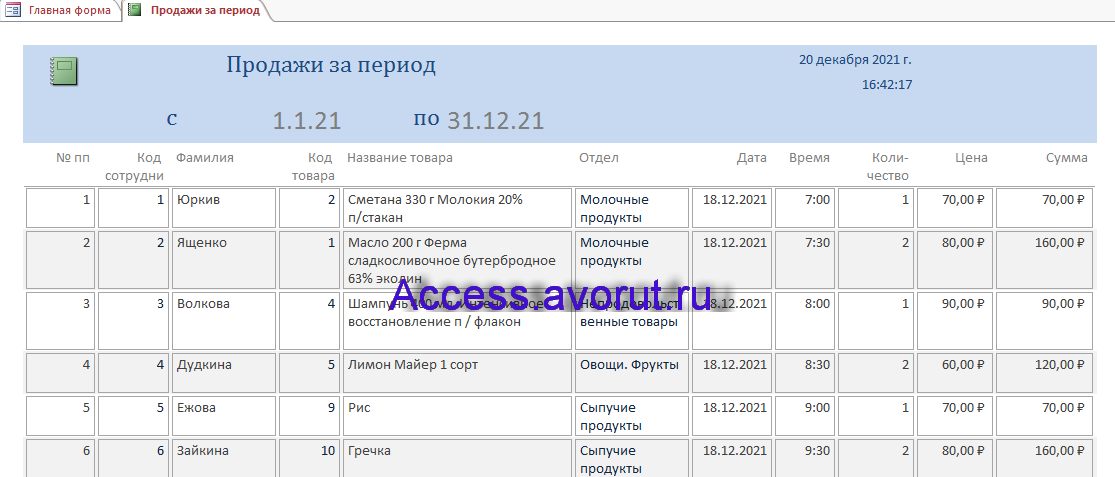Click the time cell 8:30
Screen dimensions: 1115x477
pos(805,373)
